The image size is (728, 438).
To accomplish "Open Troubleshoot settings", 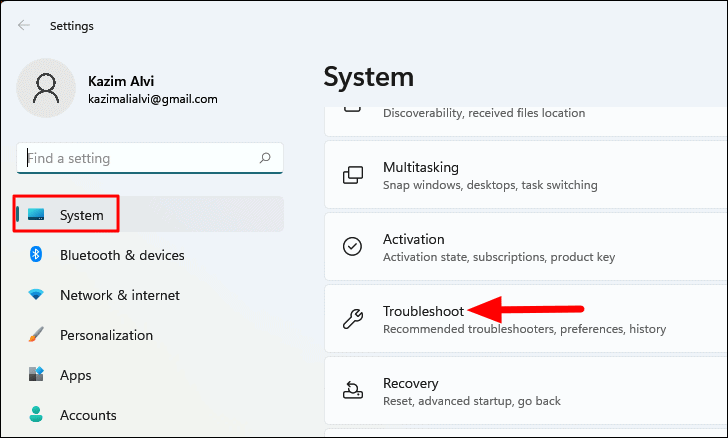I will pos(526,319).
